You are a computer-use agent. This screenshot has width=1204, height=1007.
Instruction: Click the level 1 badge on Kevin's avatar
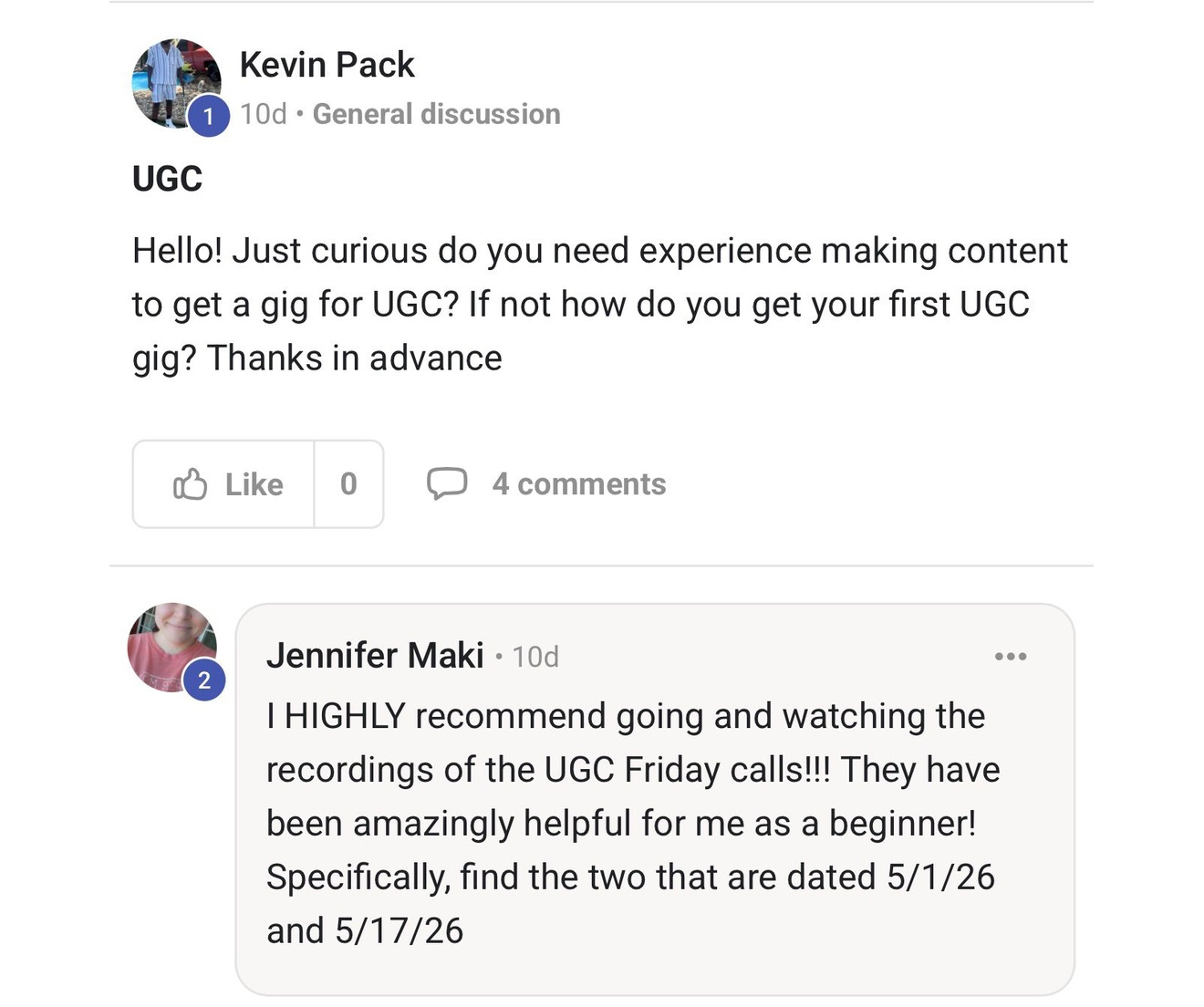pyautogui.click(x=209, y=116)
